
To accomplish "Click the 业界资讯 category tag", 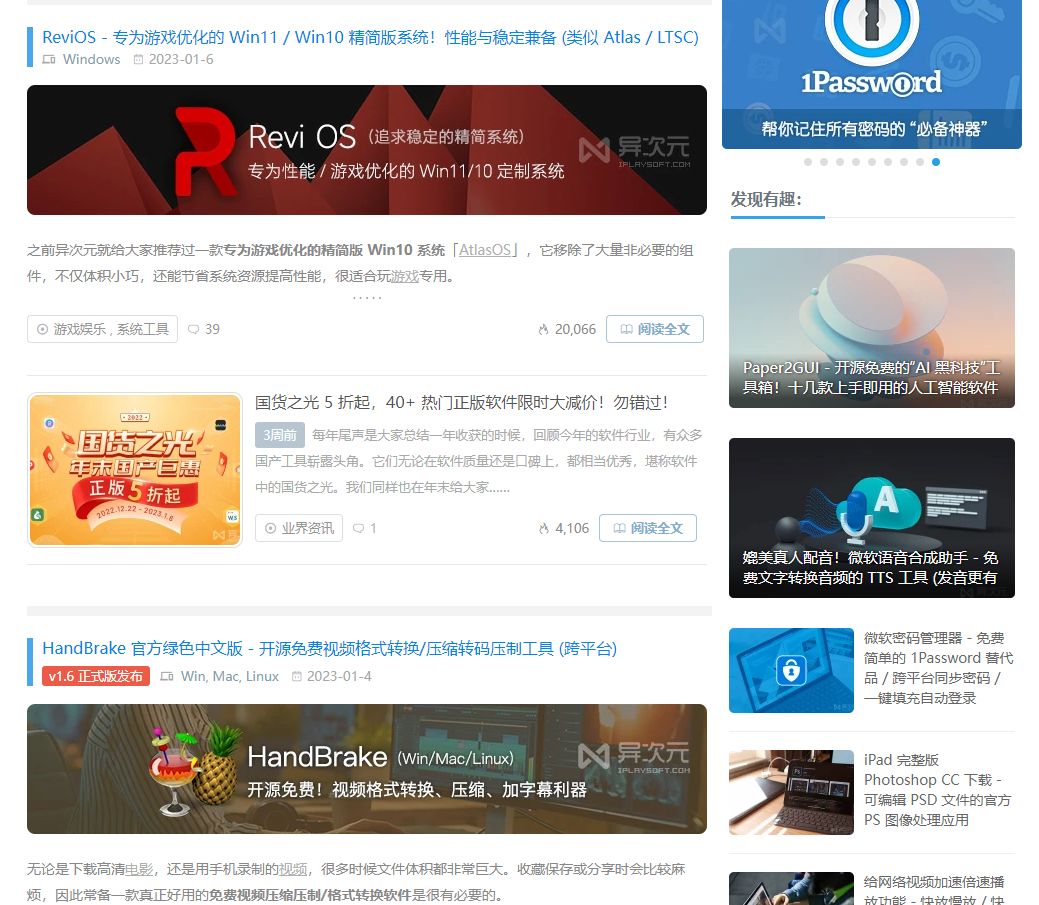I will point(298,528).
